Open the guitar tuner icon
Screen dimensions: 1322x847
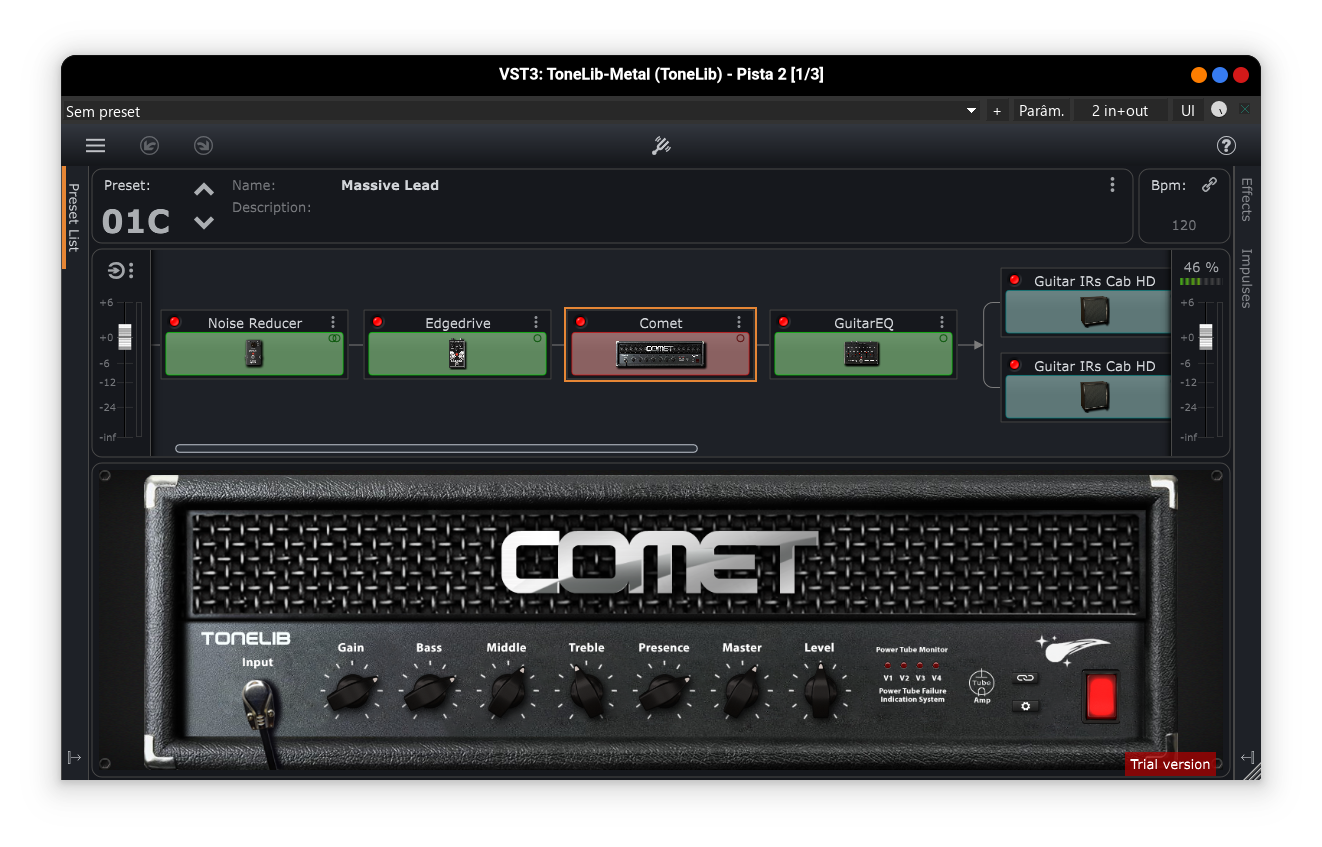click(x=661, y=146)
